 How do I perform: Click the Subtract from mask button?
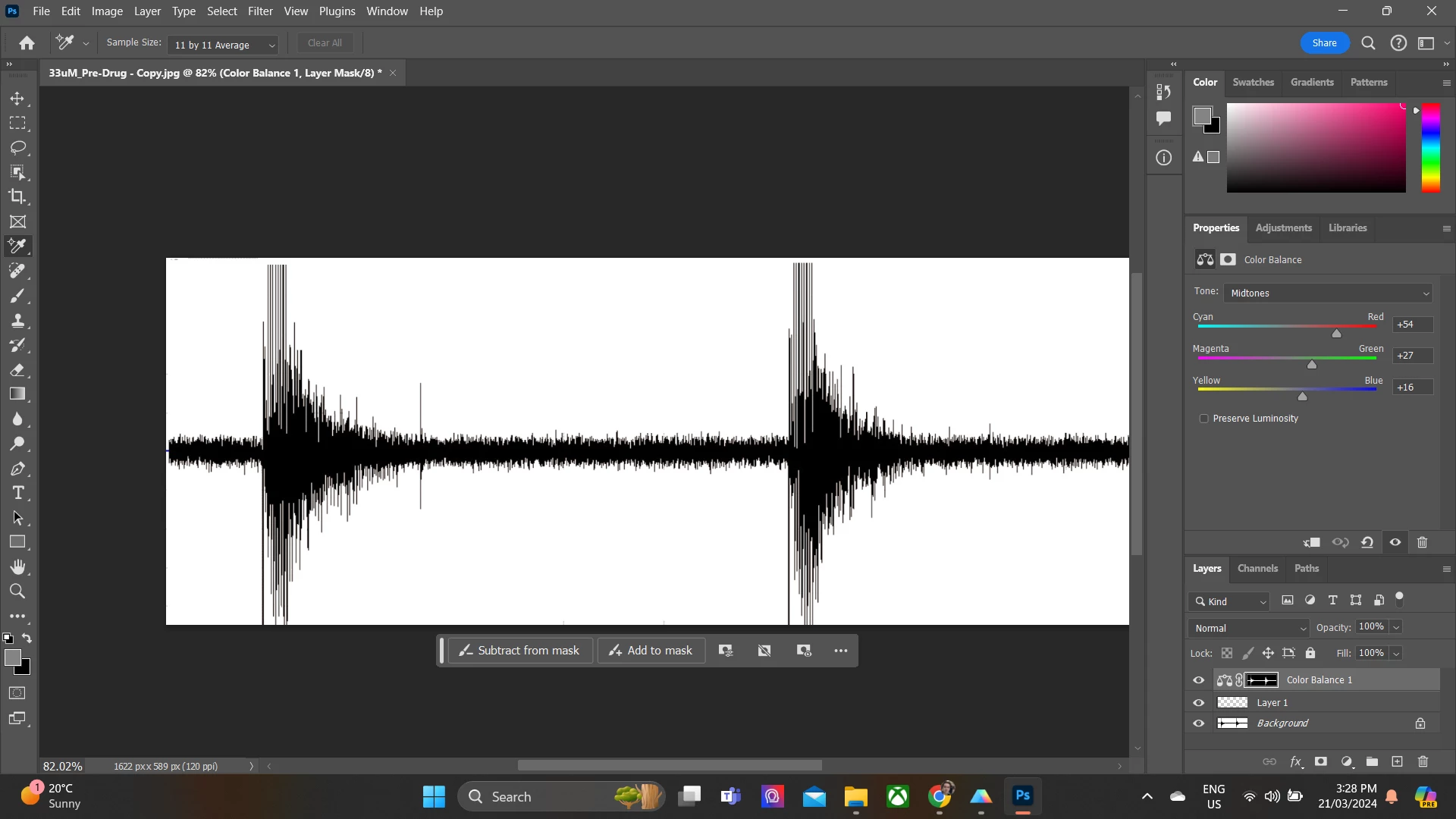point(520,651)
